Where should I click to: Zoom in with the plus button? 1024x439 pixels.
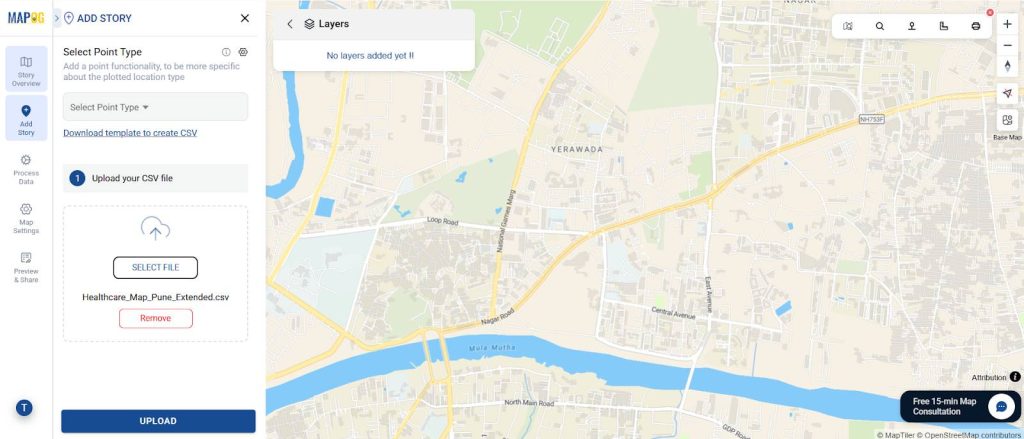coord(1007,24)
